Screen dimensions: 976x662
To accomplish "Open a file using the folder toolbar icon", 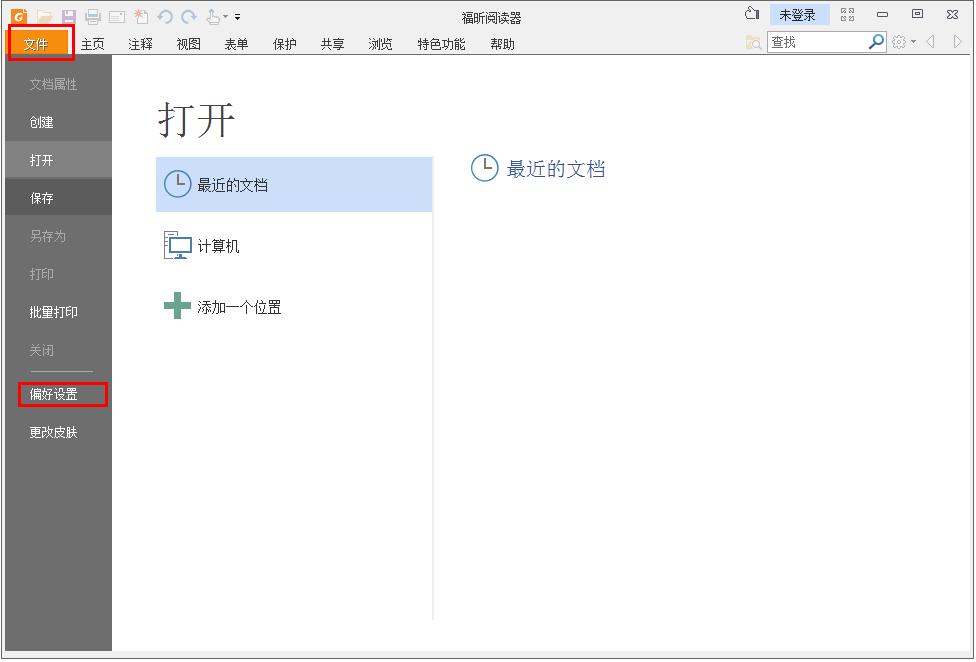I will (43, 15).
